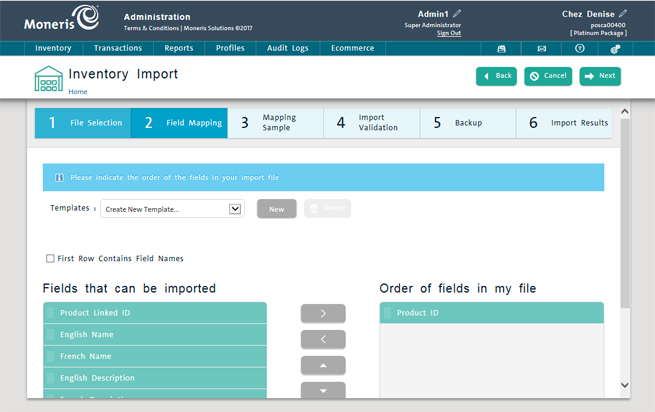This screenshot has width=655, height=412.
Task: Open the Inventory menu
Action: click(53, 48)
